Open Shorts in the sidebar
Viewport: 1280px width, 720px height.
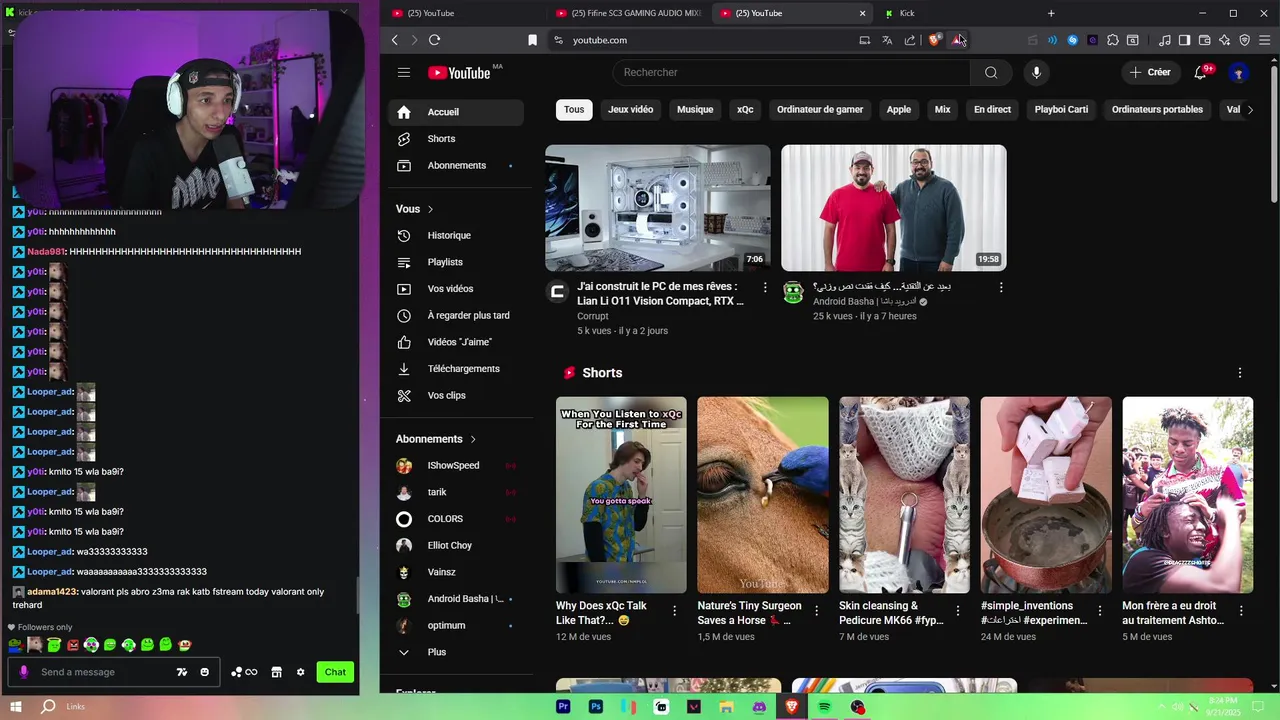coord(455,139)
